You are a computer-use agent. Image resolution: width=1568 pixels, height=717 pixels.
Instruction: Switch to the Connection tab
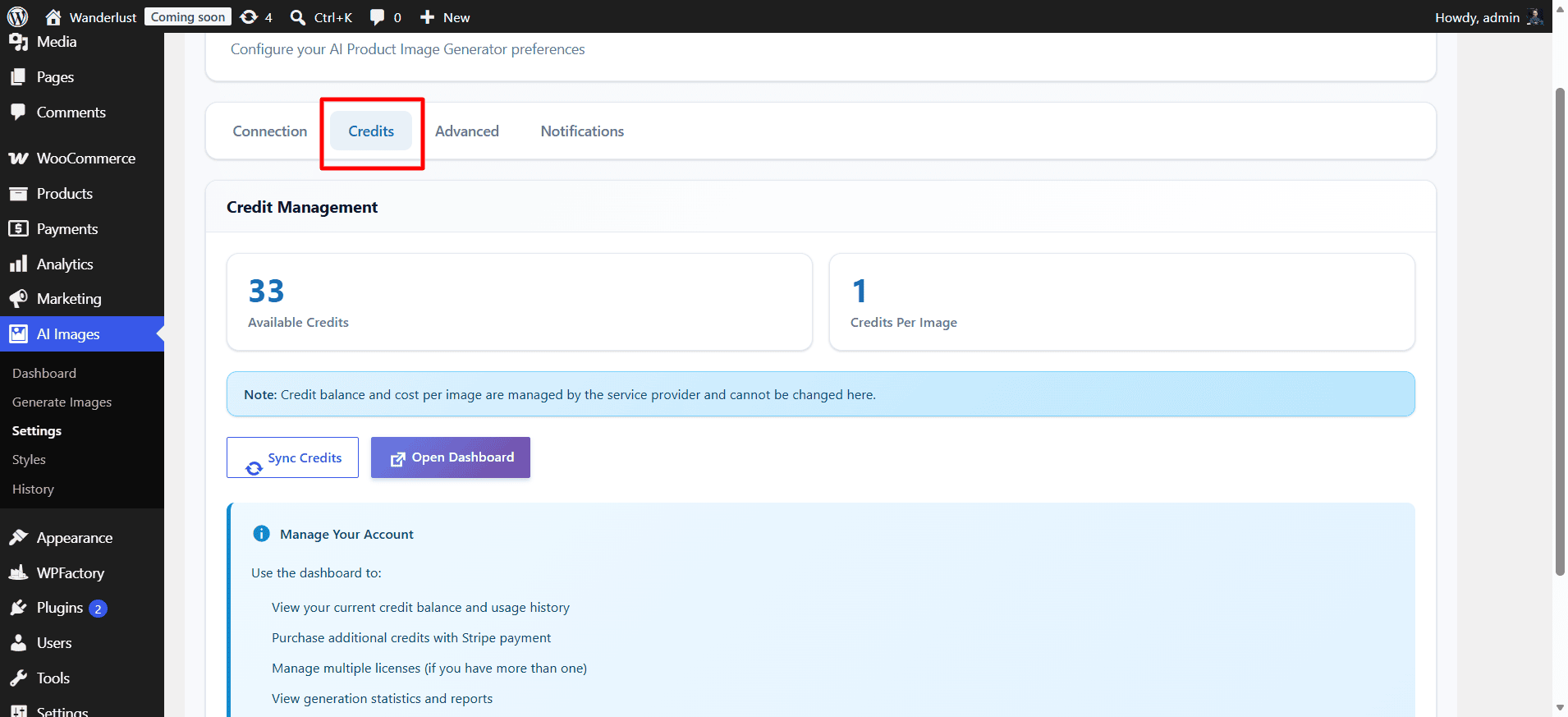[270, 131]
